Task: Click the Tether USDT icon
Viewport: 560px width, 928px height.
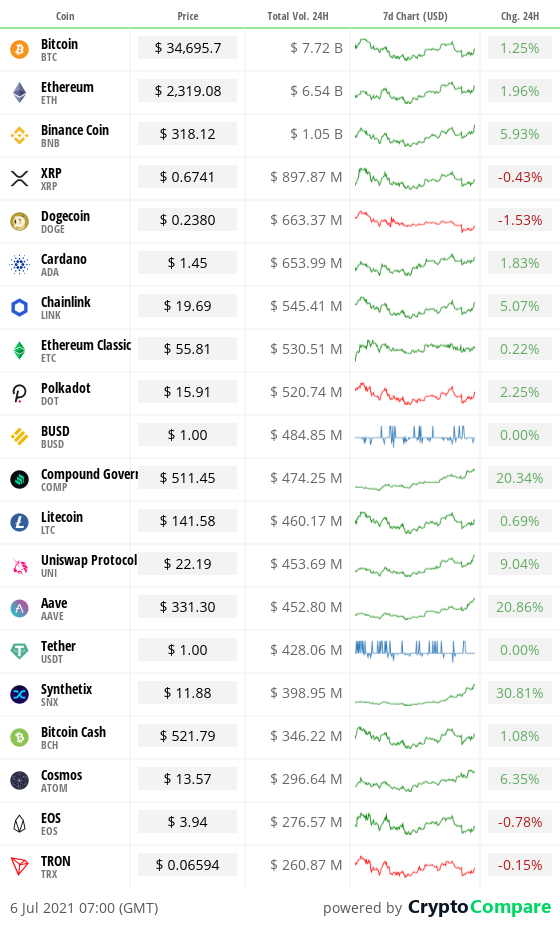Action: 20,651
